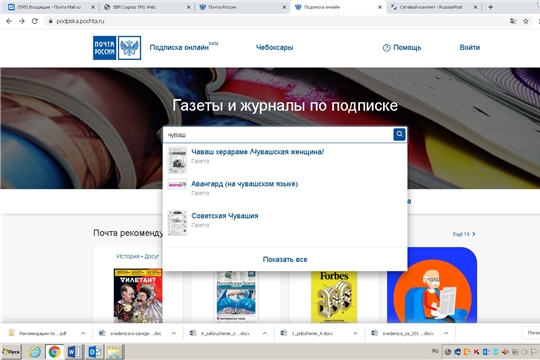Open downloaded 4_zaklyuchenie docx file
Viewport: 540px width, 360px height.
(x=221, y=333)
